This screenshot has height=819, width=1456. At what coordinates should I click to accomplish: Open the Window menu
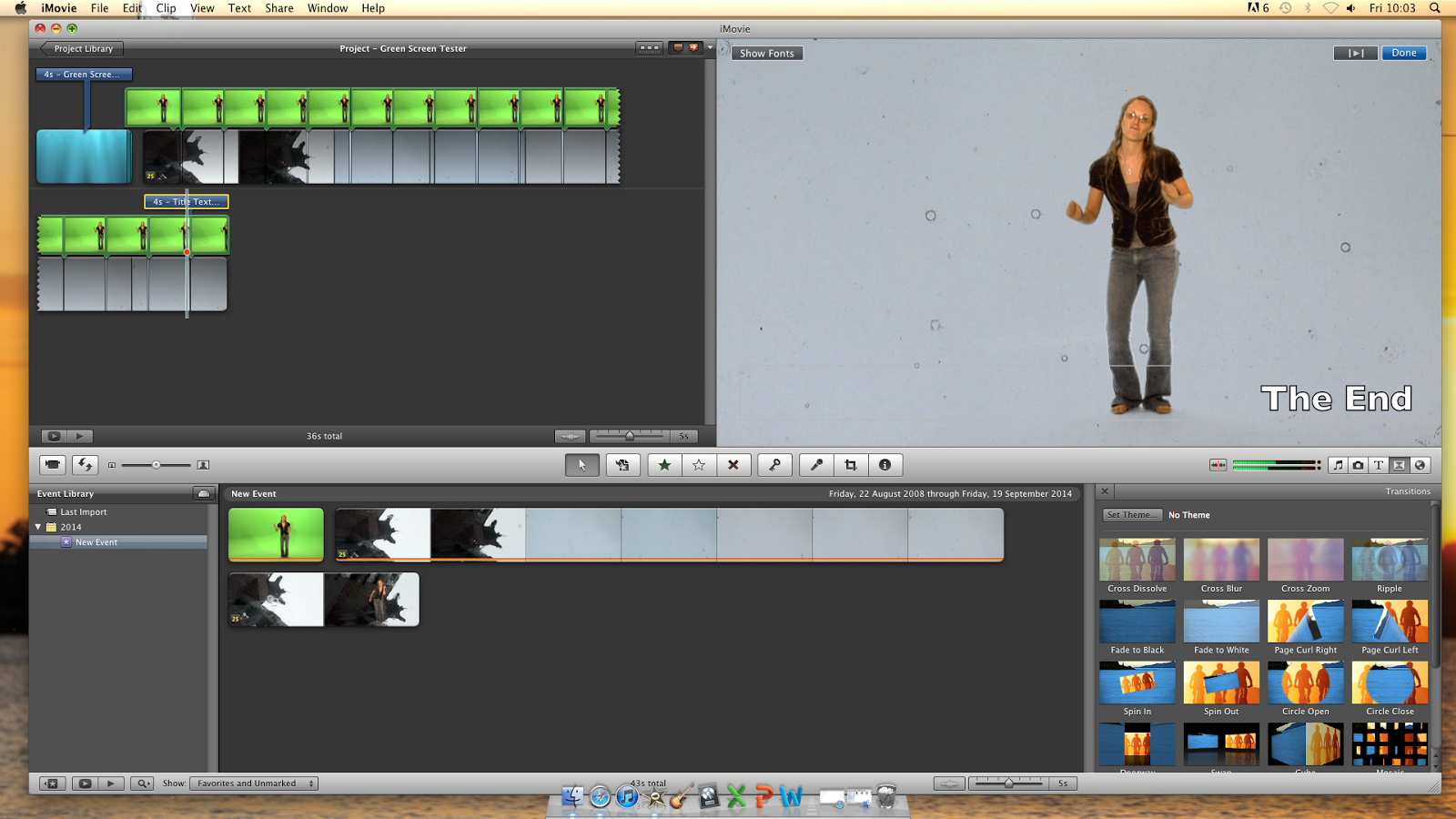coord(328,8)
